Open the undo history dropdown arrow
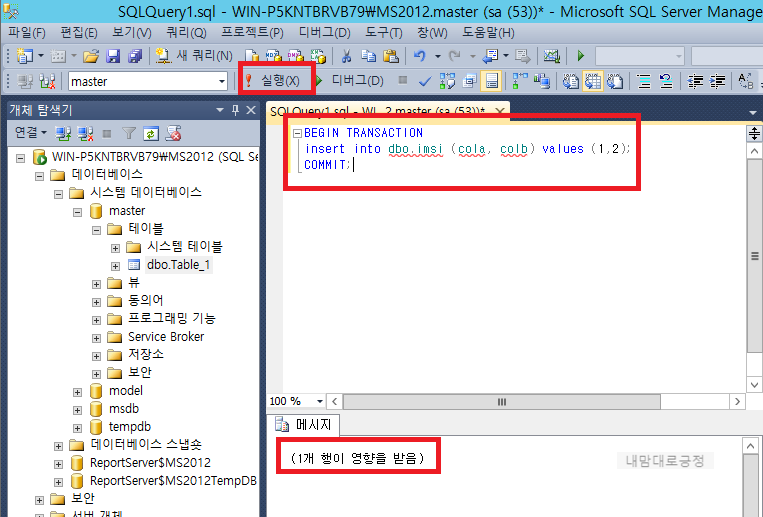This screenshot has height=517, width=763. point(437,56)
